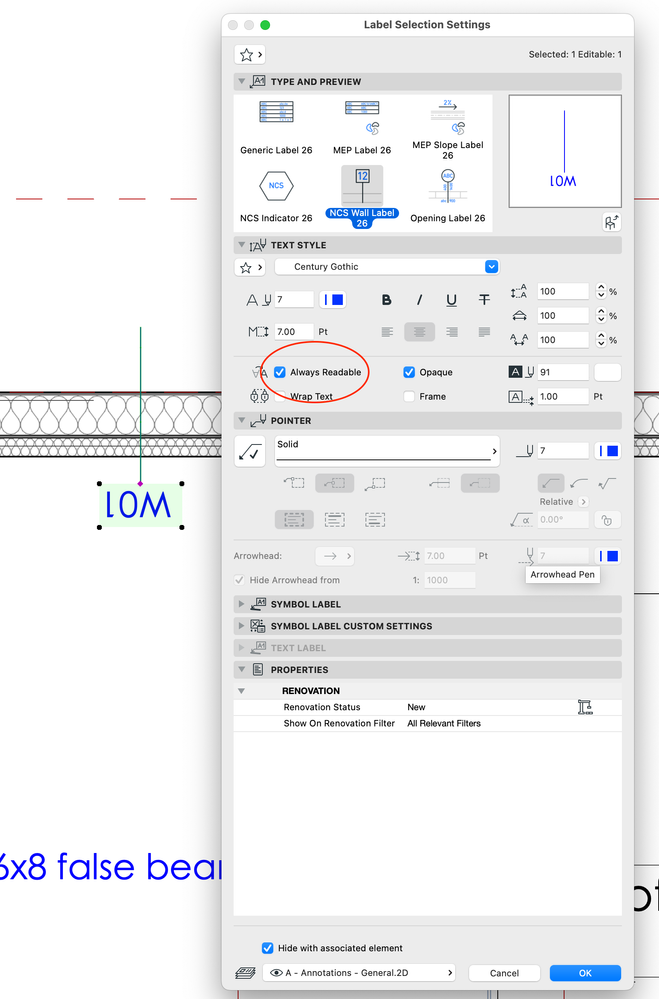Screen dimensions: 659x999
Task: Collapse the RENOVATION group
Action: coord(242,691)
